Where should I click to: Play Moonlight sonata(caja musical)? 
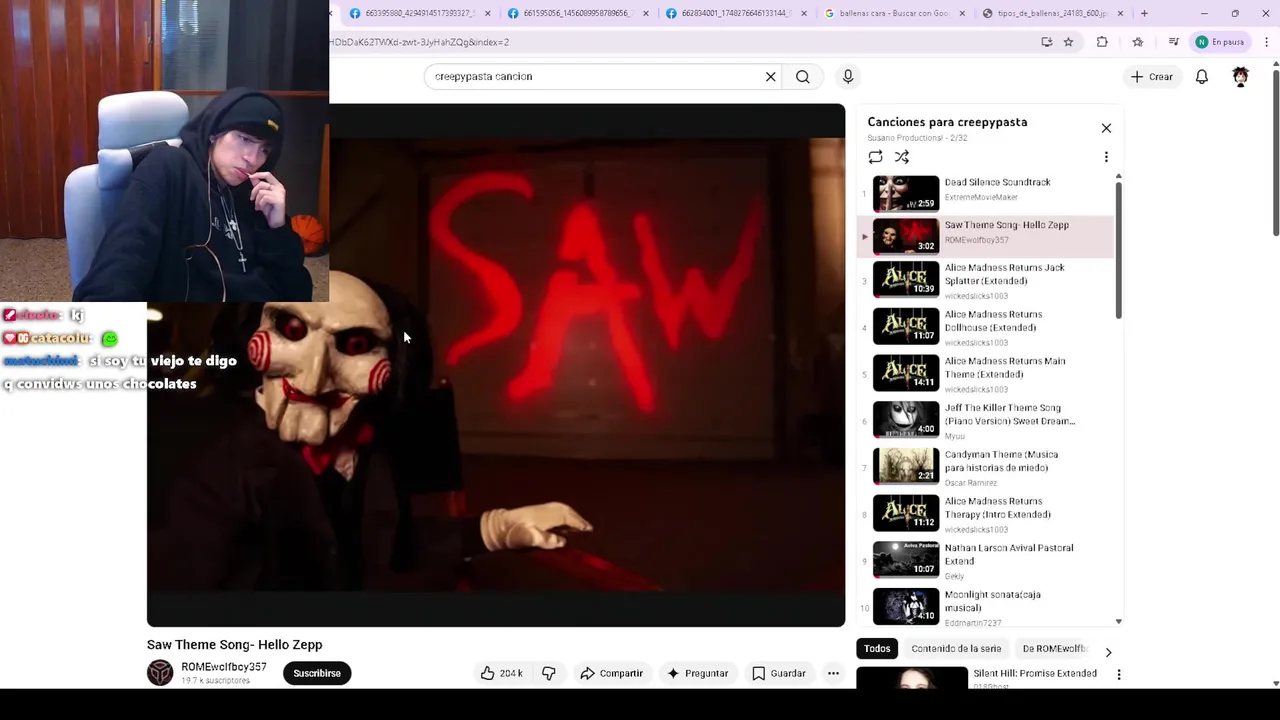[985, 607]
